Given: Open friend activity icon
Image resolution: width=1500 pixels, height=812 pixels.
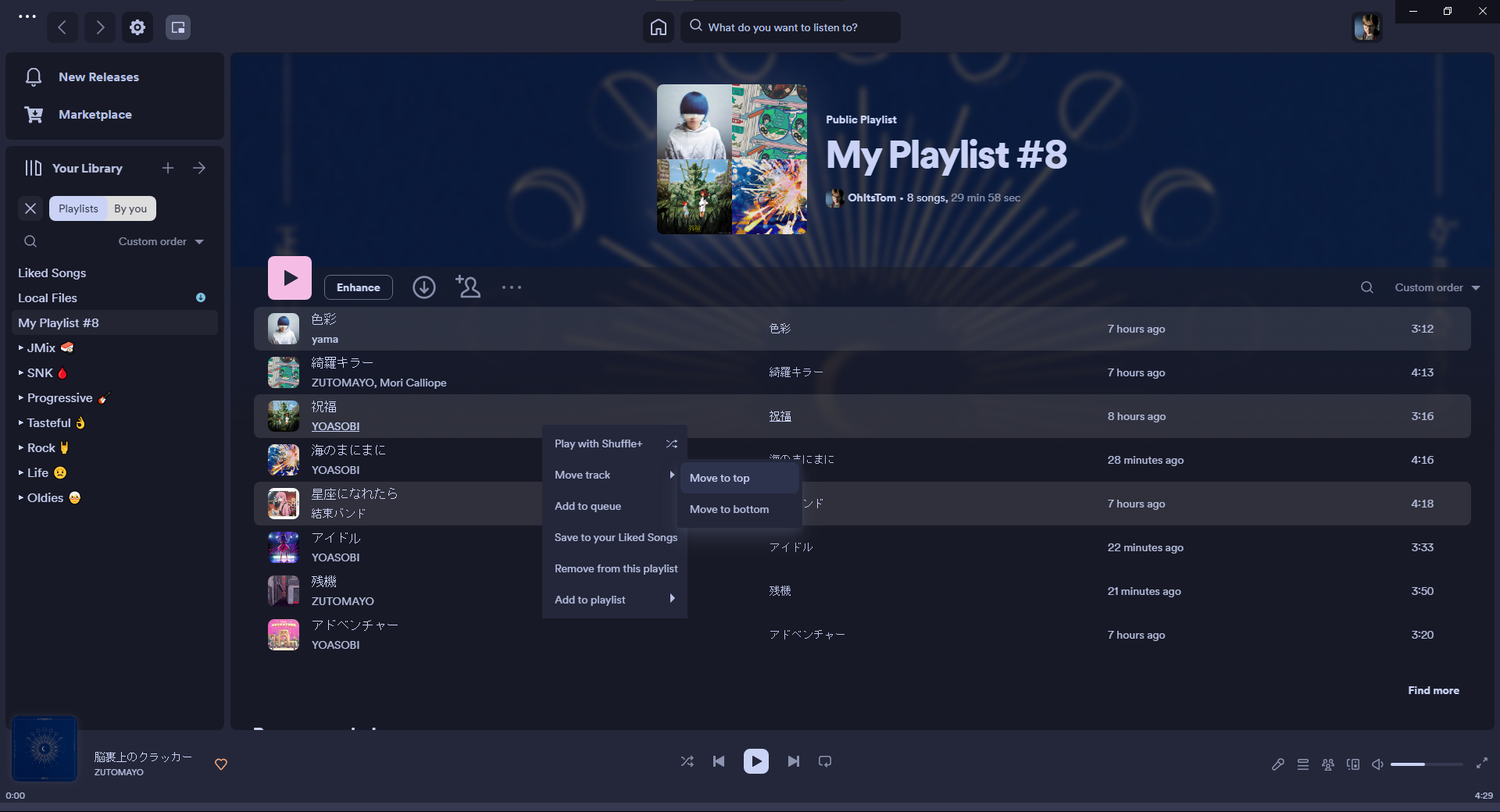Looking at the screenshot, I should pos(1328,764).
